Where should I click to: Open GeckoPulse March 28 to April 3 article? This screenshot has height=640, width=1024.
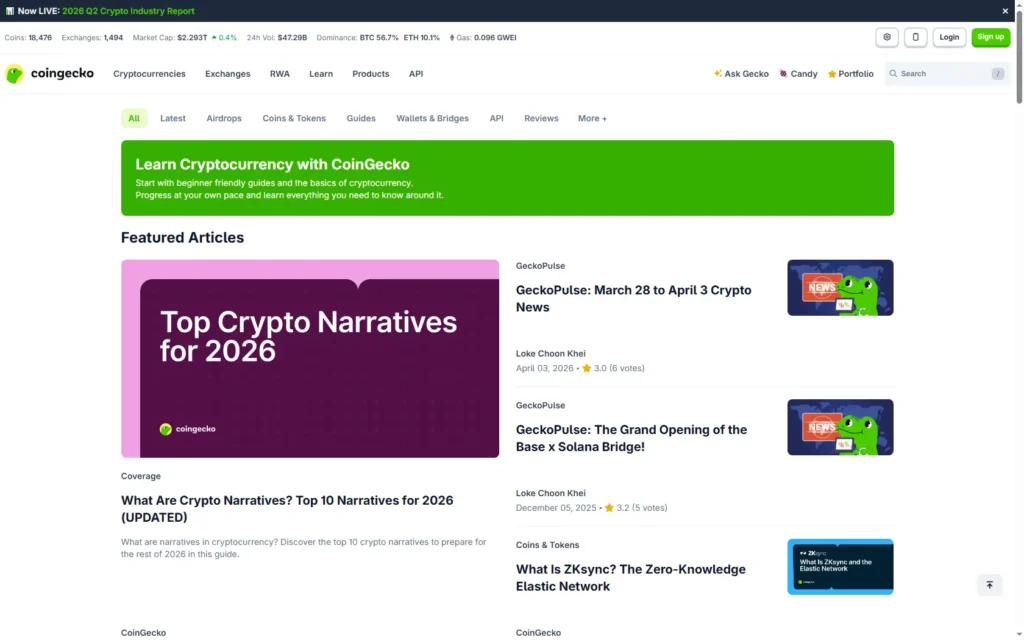tap(633, 298)
